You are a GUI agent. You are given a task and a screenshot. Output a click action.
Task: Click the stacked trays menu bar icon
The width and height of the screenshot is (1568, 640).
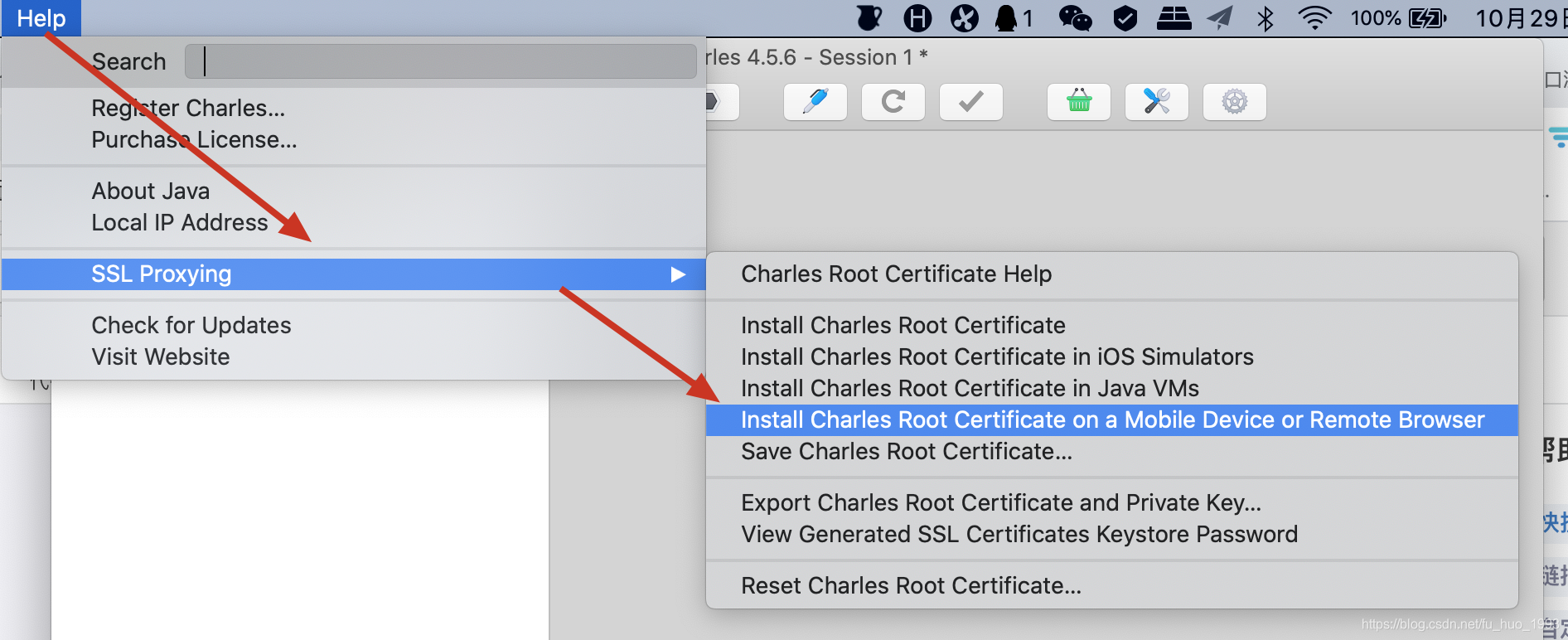(1174, 18)
